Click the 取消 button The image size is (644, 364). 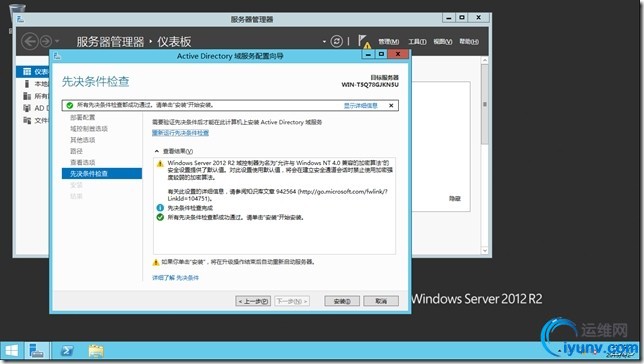[381, 301]
